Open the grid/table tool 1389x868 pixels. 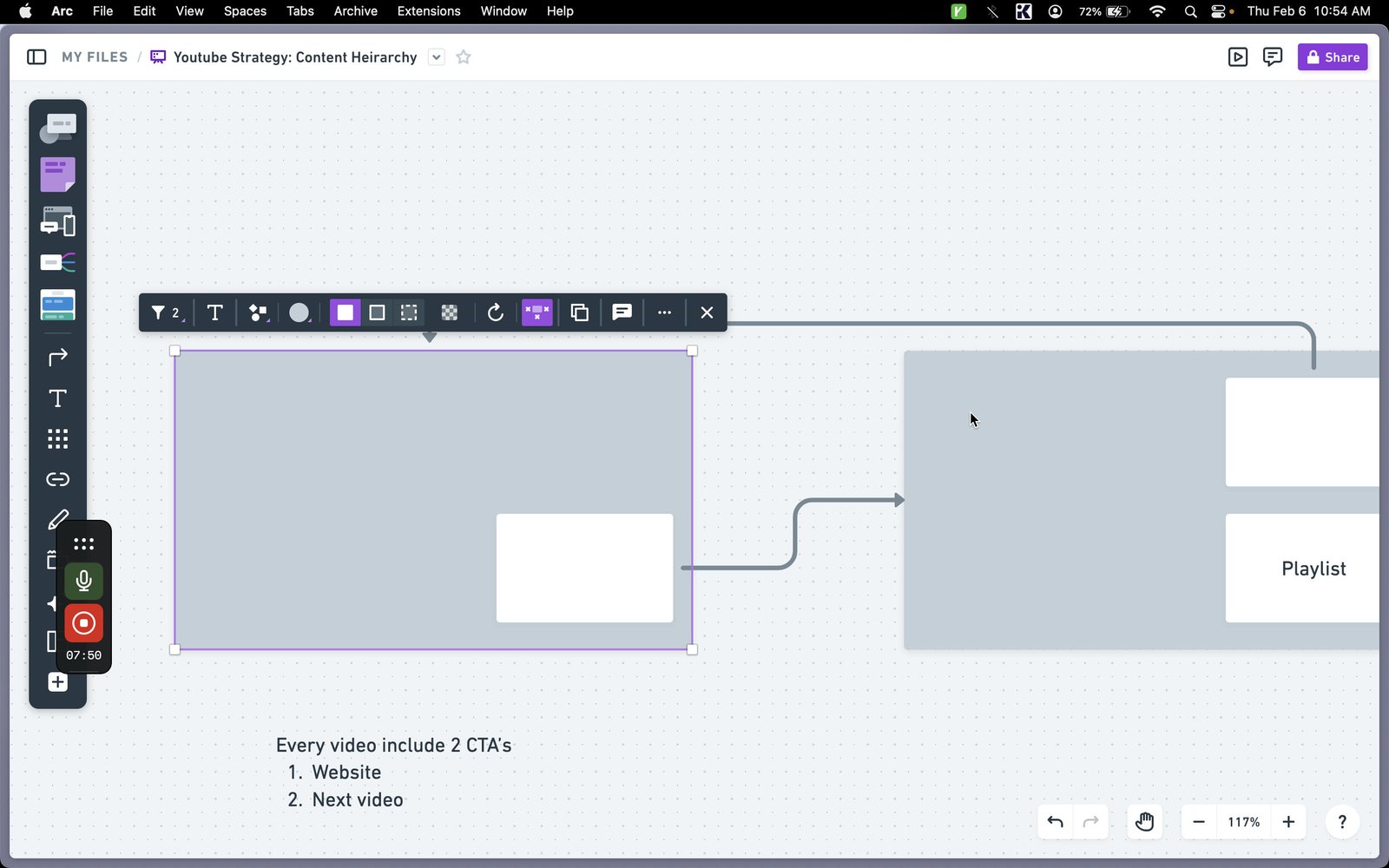tap(57, 438)
